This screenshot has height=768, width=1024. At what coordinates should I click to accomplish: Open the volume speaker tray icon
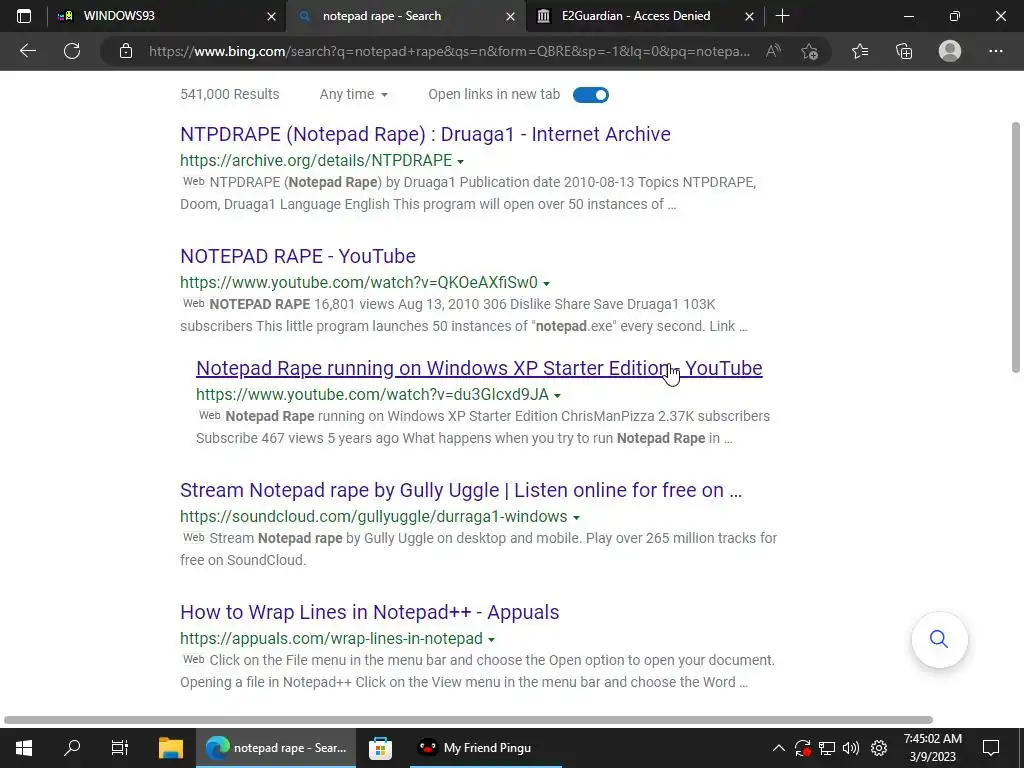pyautogui.click(x=851, y=748)
